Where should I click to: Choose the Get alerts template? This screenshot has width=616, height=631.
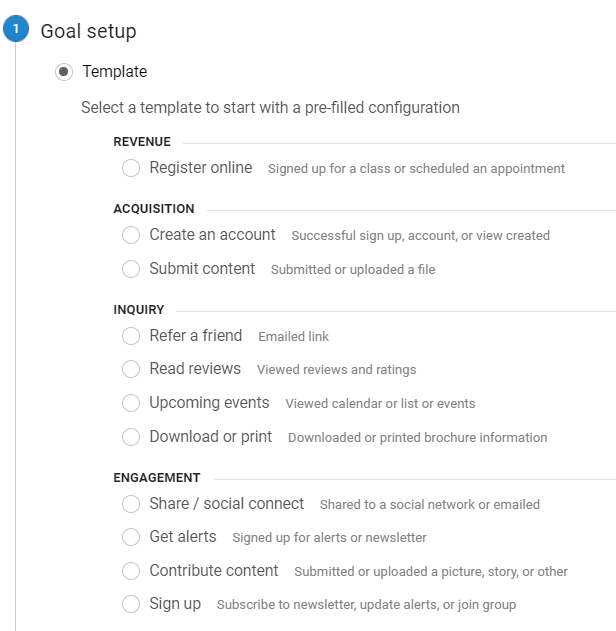(131, 537)
